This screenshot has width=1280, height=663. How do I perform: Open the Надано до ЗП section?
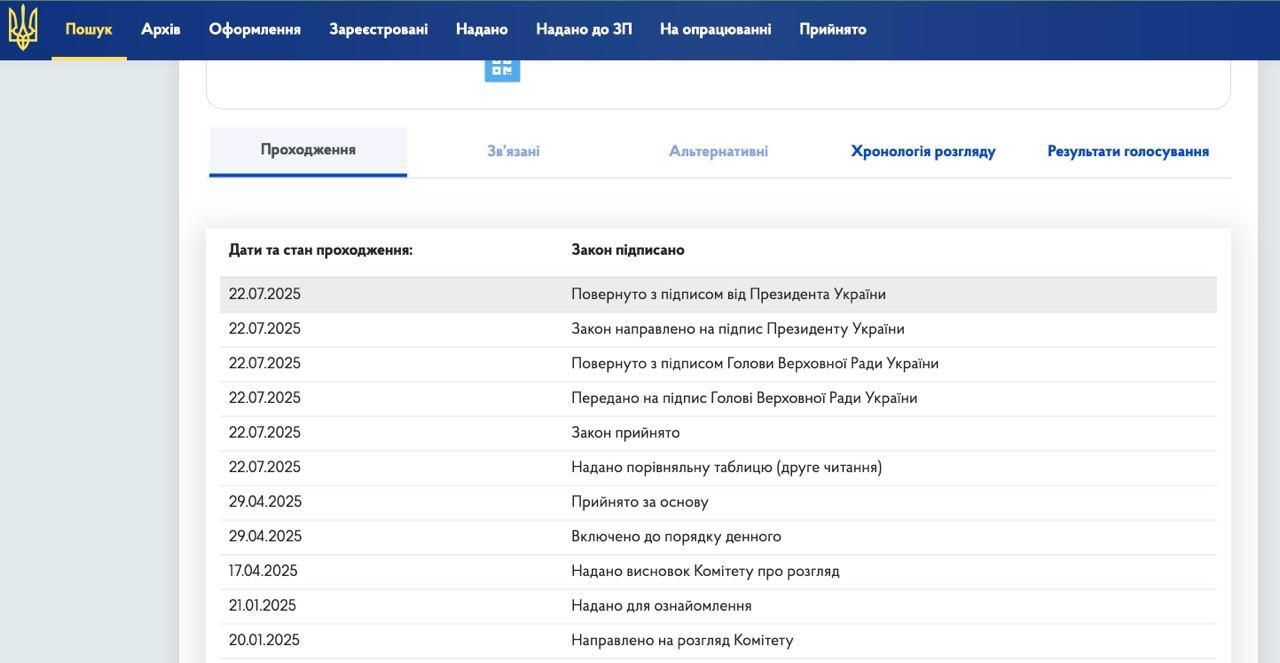pyautogui.click(x=584, y=29)
